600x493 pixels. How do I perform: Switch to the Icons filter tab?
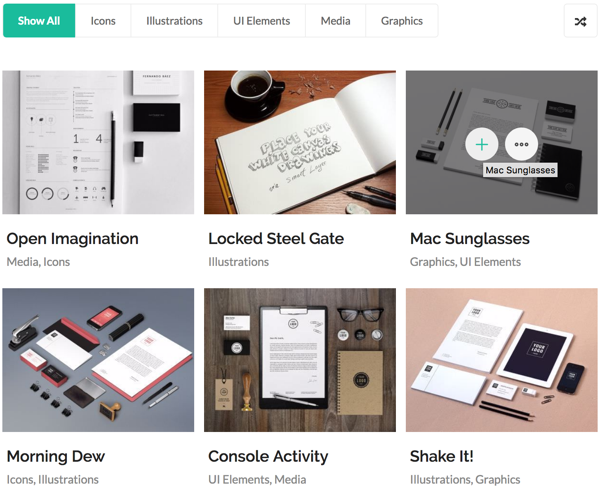[103, 21]
